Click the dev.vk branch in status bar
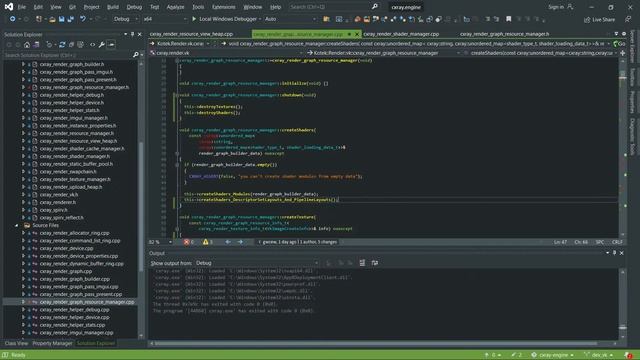This screenshot has width=640, height=360. pos(599,355)
